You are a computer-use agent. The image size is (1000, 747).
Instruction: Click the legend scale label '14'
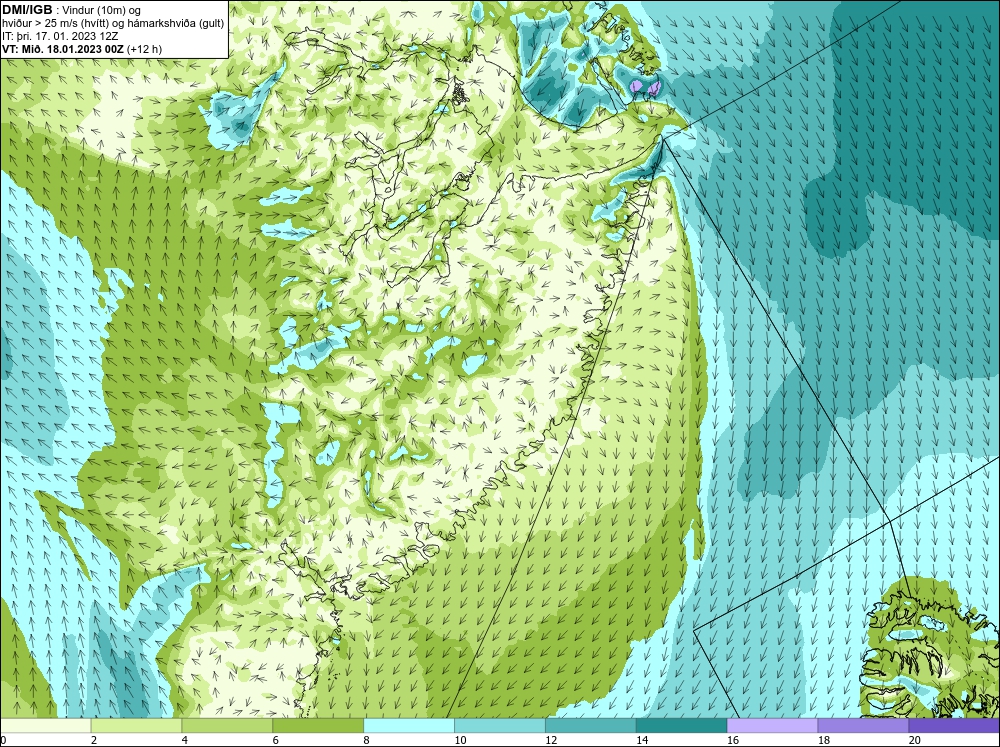tap(642, 740)
